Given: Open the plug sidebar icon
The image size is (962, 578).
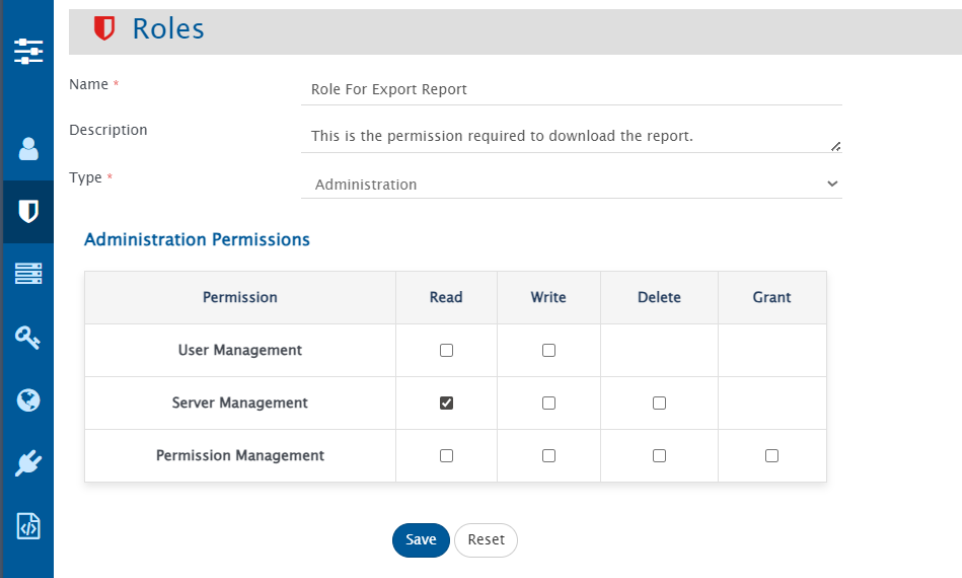Looking at the screenshot, I should point(28,463).
